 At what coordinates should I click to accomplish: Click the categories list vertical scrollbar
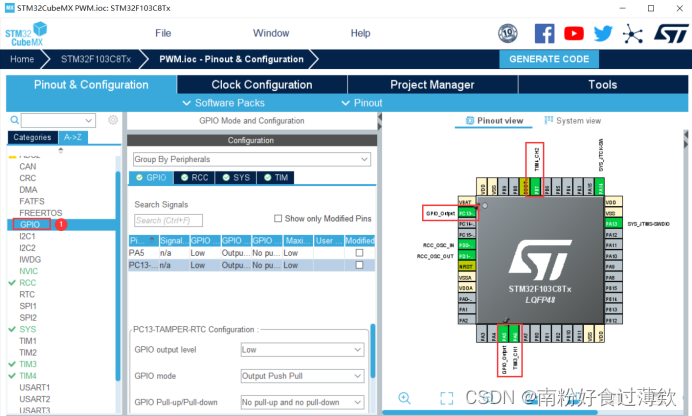coord(118,276)
